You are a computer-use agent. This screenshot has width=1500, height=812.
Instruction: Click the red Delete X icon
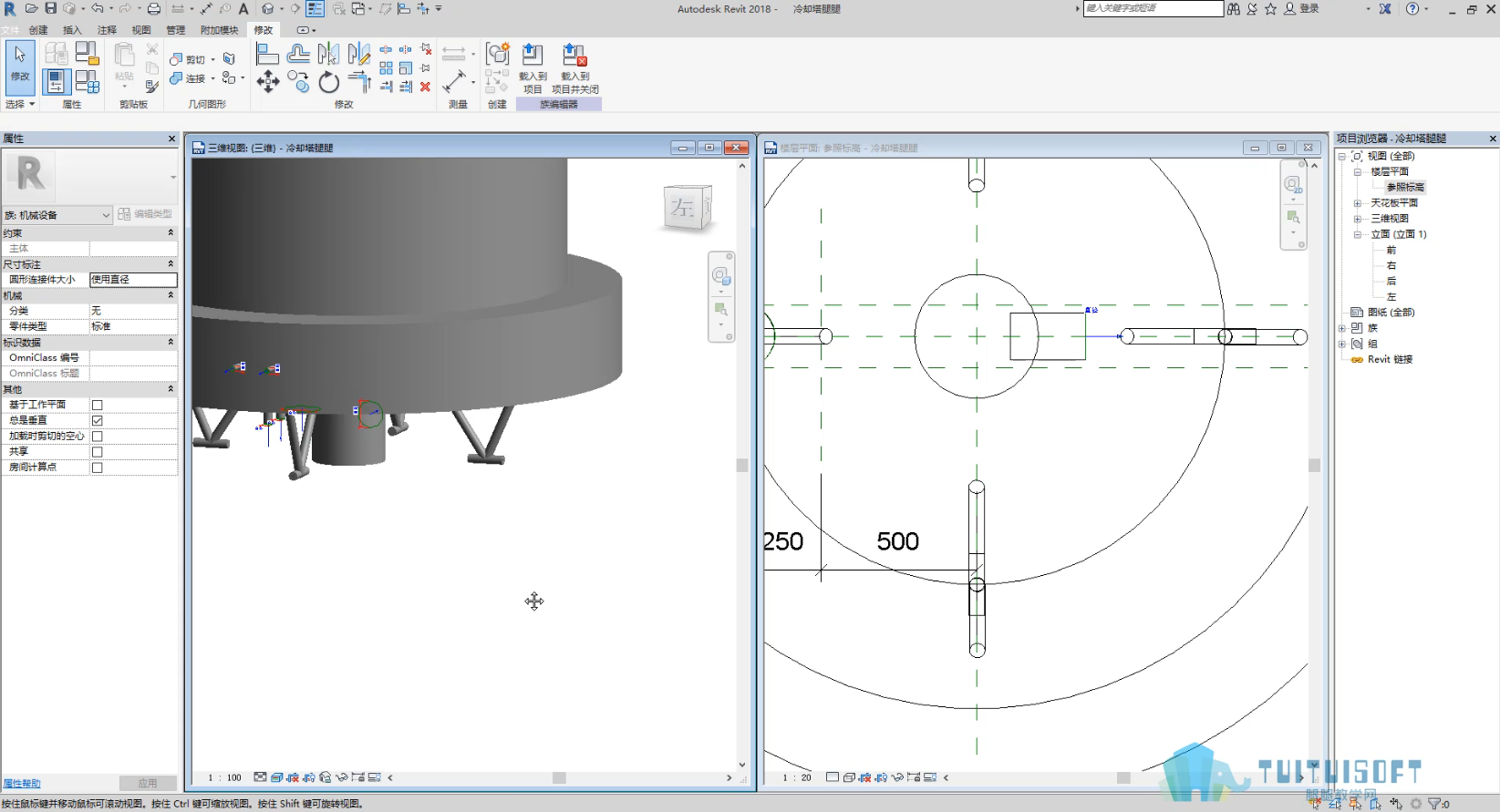pyautogui.click(x=425, y=87)
